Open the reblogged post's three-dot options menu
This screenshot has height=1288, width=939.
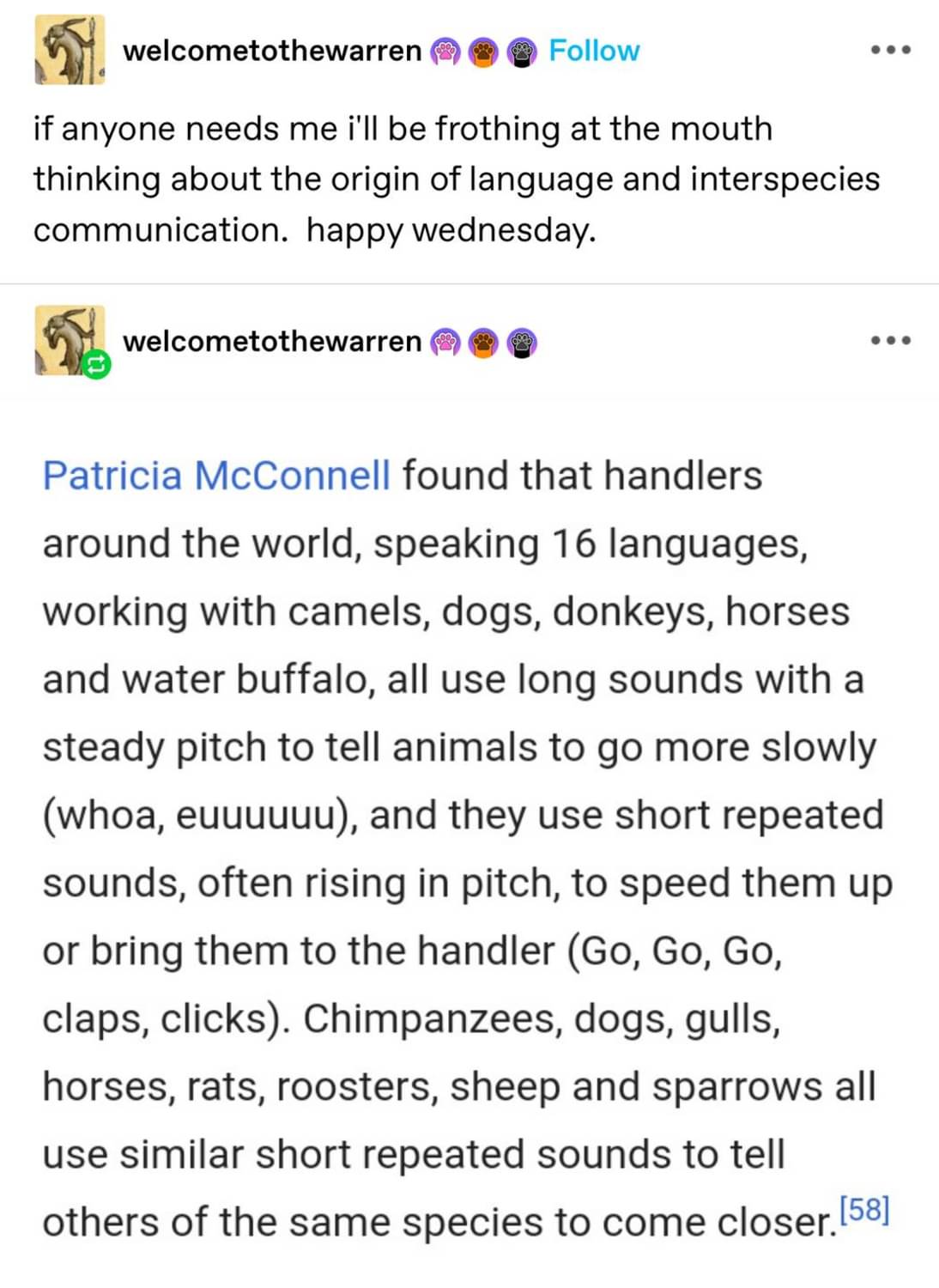click(890, 341)
